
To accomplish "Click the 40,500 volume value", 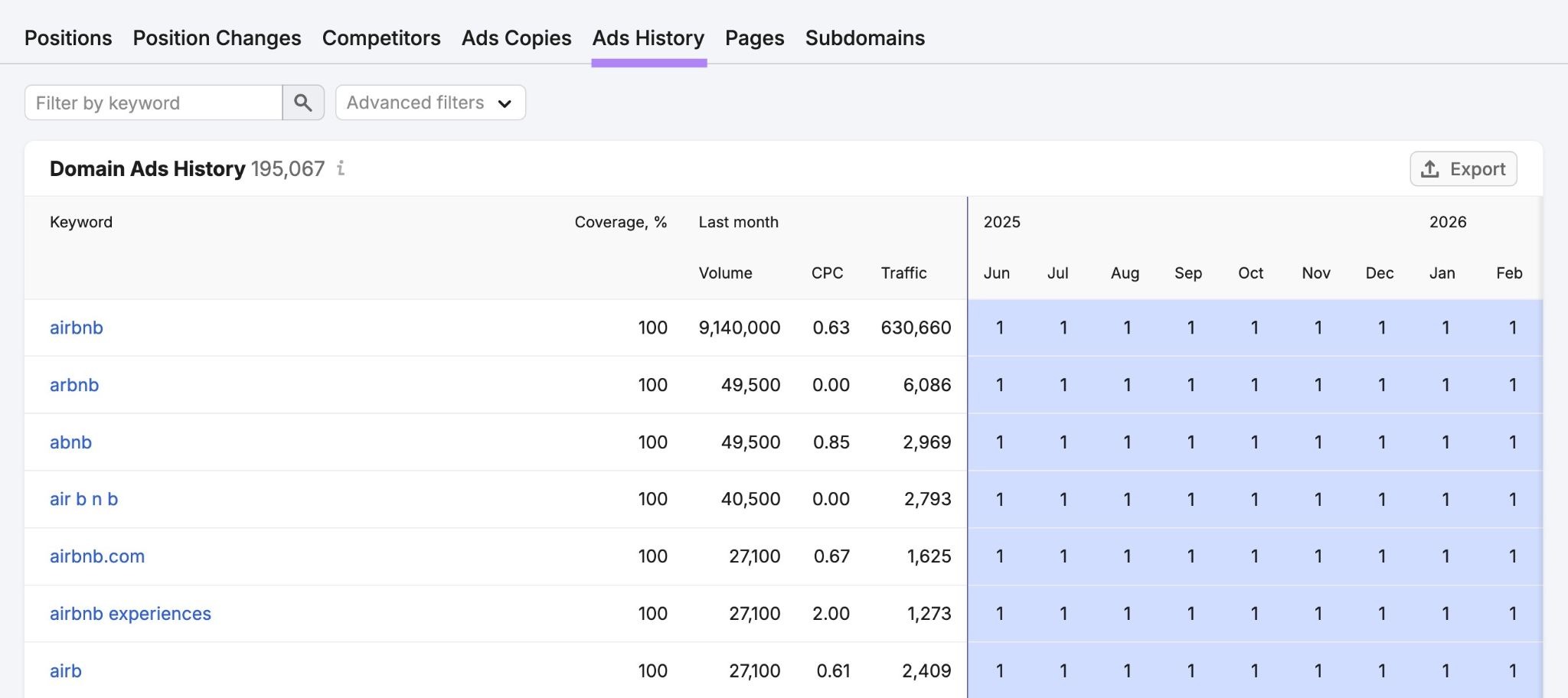I will 750,499.
